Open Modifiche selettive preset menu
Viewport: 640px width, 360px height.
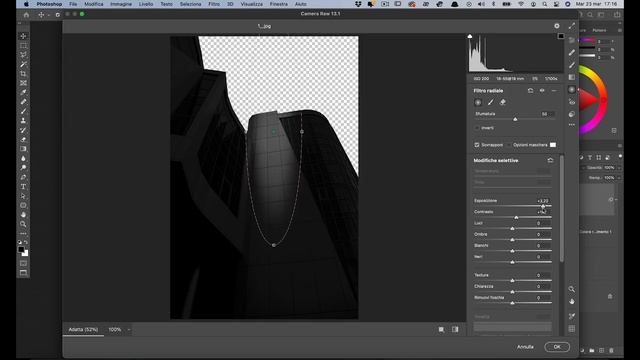pyautogui.click(x=550, y=160)
